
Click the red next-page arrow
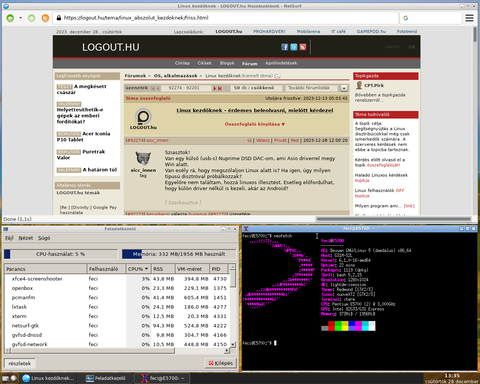(215, 88)
